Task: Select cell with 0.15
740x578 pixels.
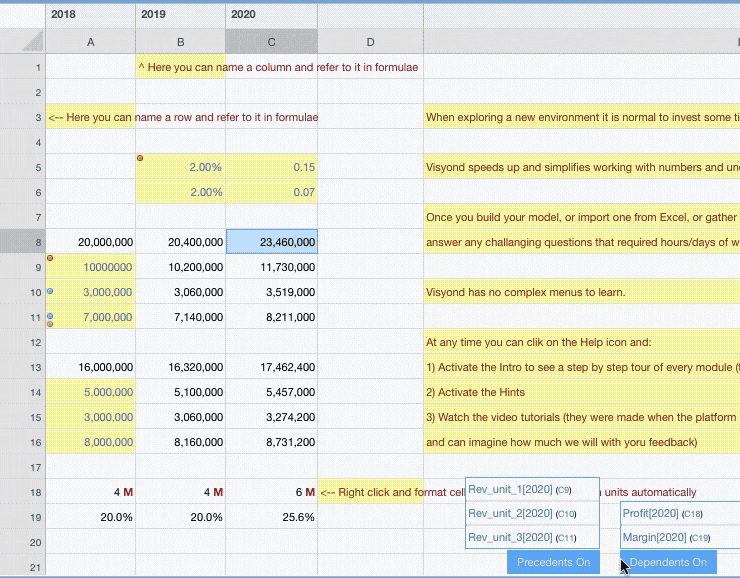Action: tap(272, 167)
